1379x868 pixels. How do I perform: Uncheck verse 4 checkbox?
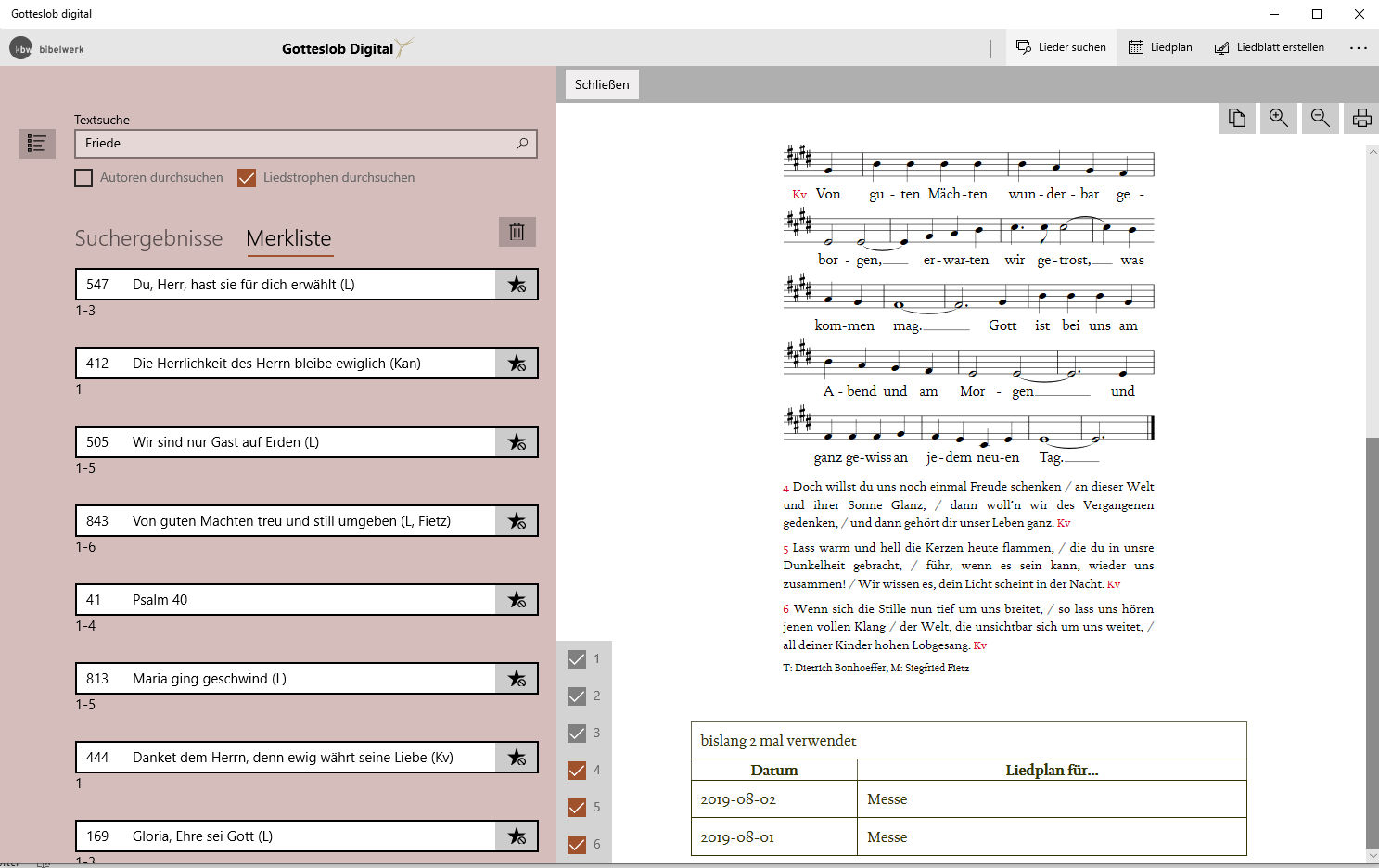tap(577, 771)
